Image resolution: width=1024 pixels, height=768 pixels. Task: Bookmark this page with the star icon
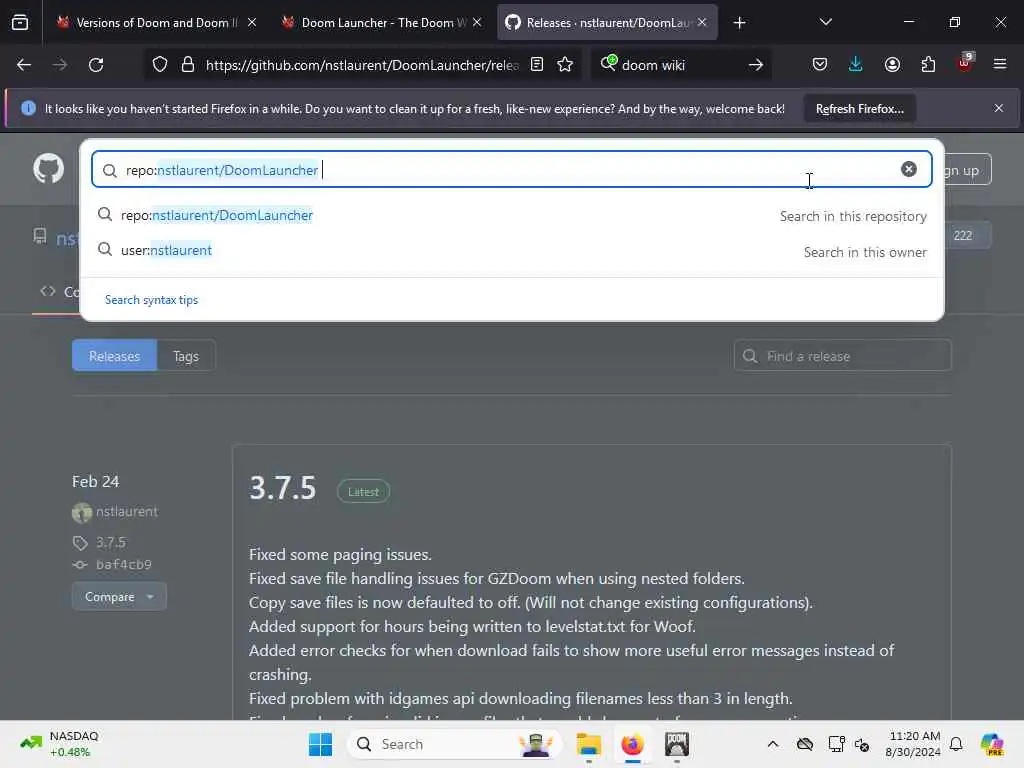point(566,65)
